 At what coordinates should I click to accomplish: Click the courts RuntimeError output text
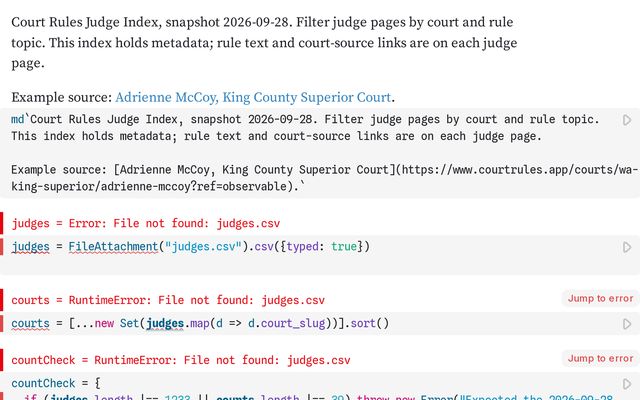coord(168,300)
